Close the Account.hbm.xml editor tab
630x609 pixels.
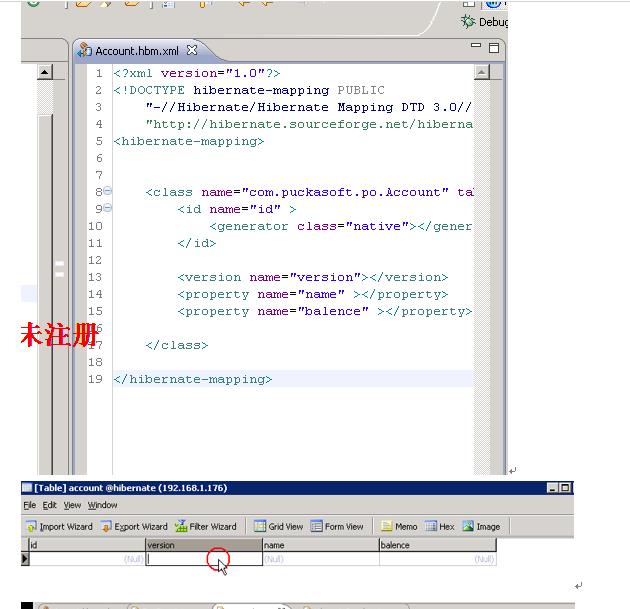pyautogui.click(x=192, y=50)
